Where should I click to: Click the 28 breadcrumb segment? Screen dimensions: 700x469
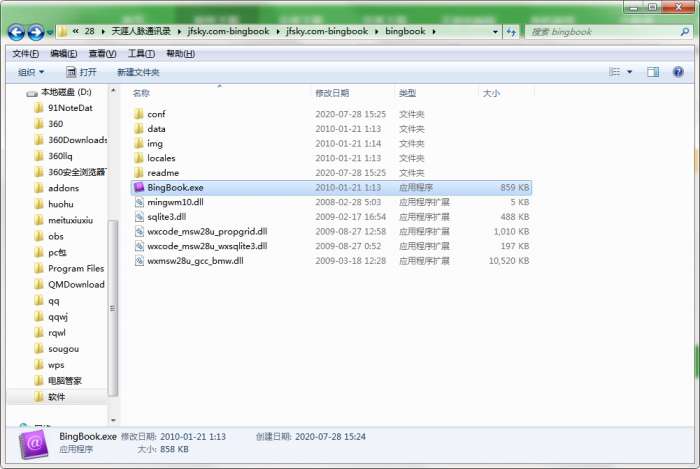[x=89, y=31]
